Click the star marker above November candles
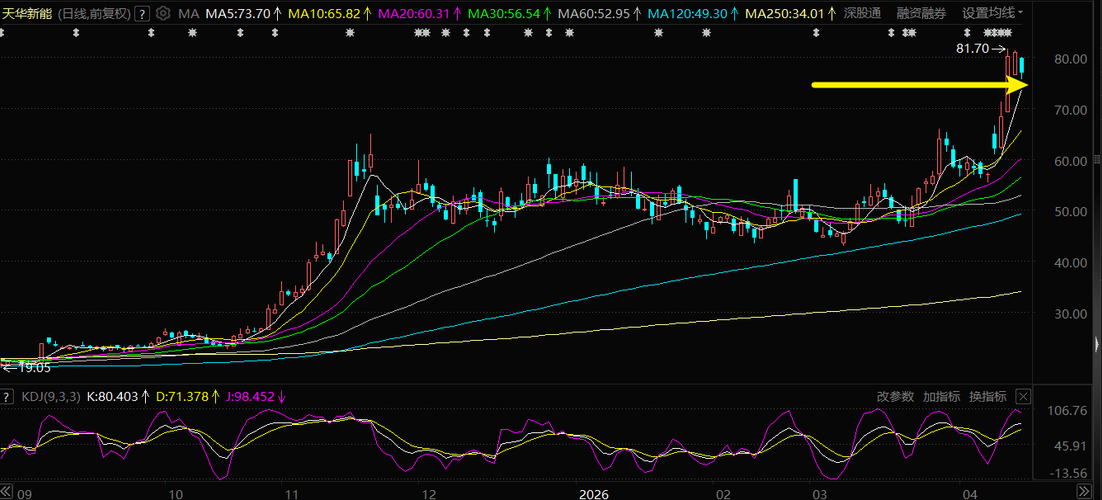 (350, 33)
